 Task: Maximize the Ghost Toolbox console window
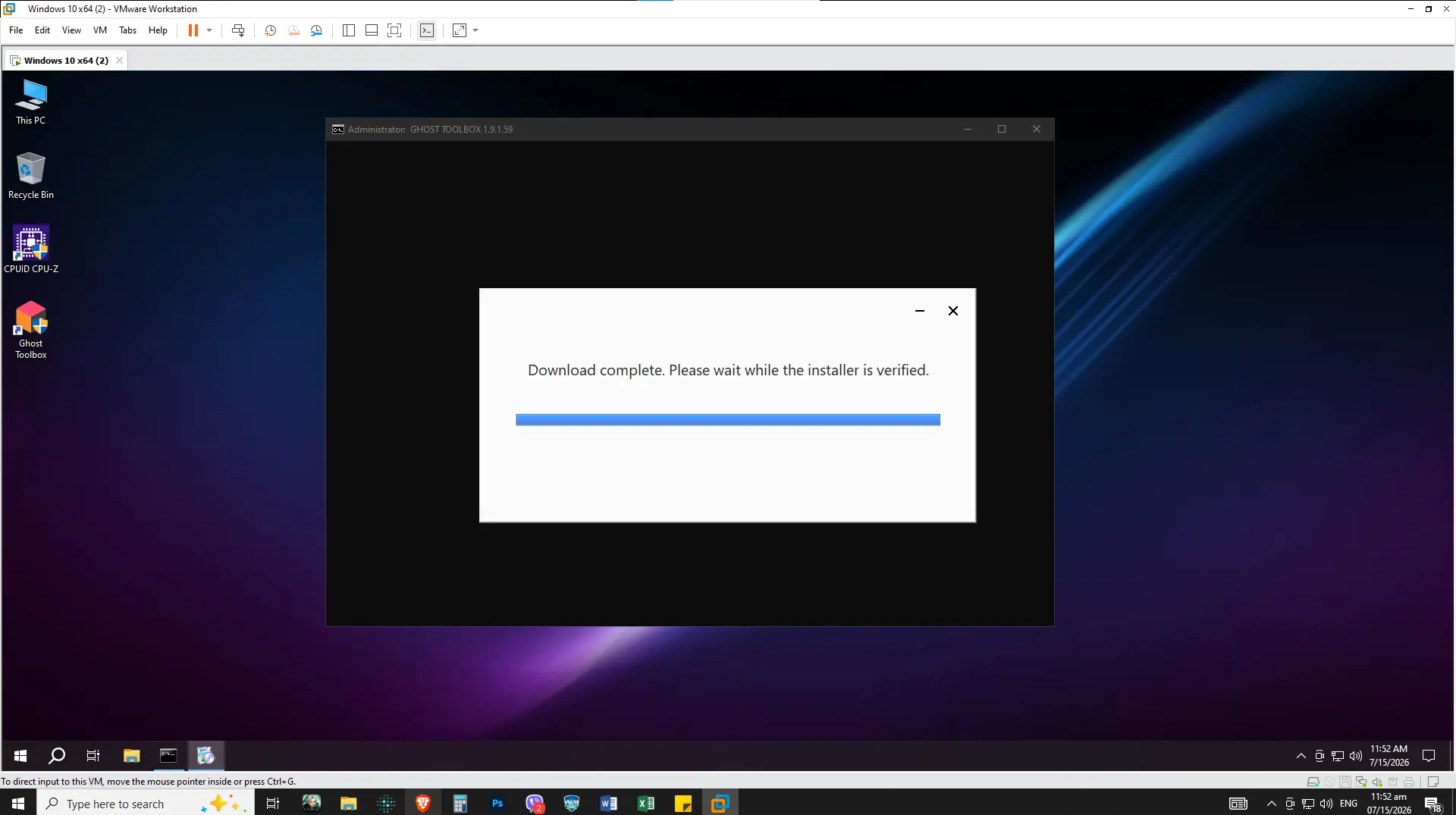tap(1002, 130)
